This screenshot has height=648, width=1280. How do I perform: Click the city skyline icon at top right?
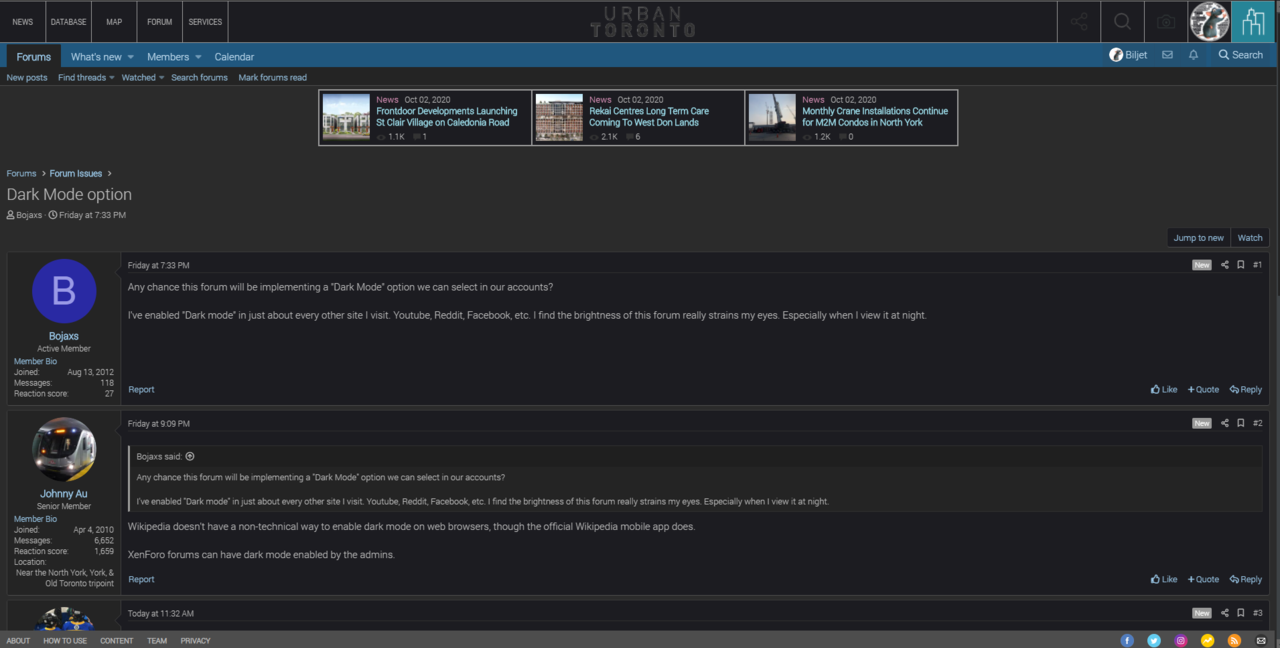[1253, 22]
